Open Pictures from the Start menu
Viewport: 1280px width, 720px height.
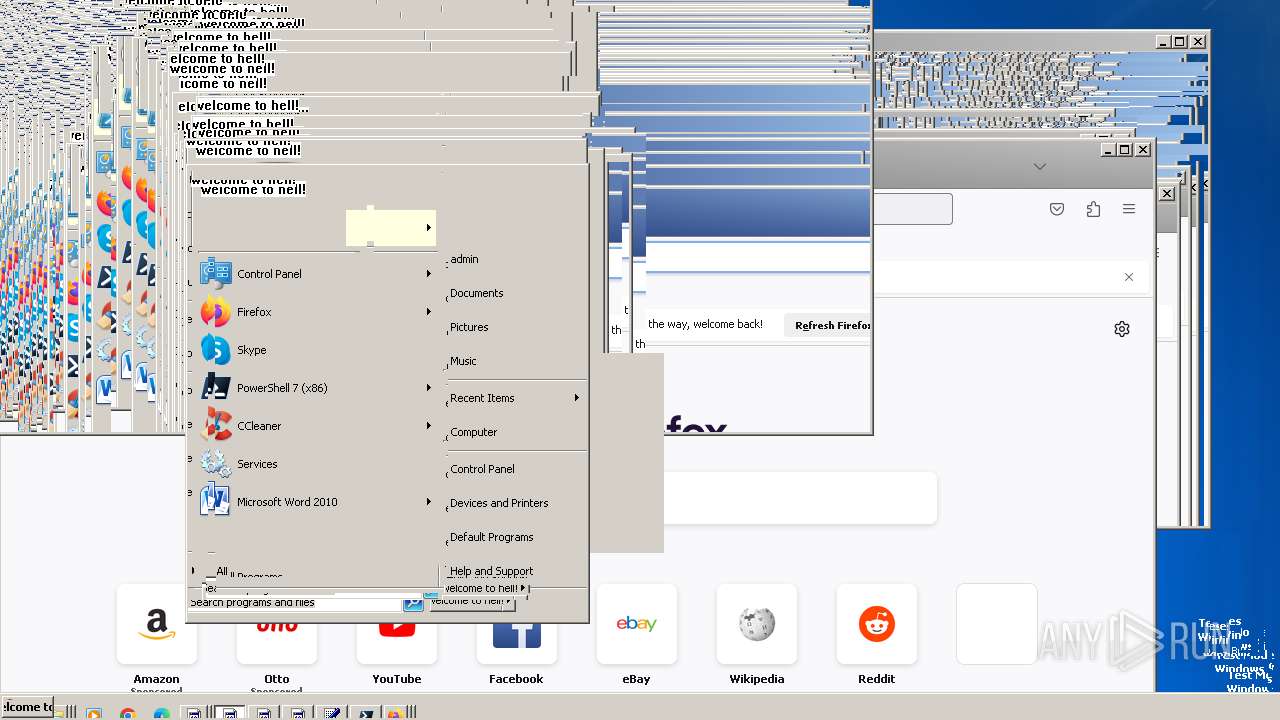click(469, 327)
